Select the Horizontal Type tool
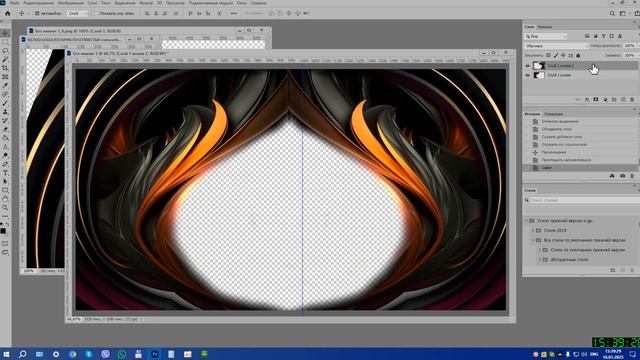640x360 pixels. pos(5,173)
